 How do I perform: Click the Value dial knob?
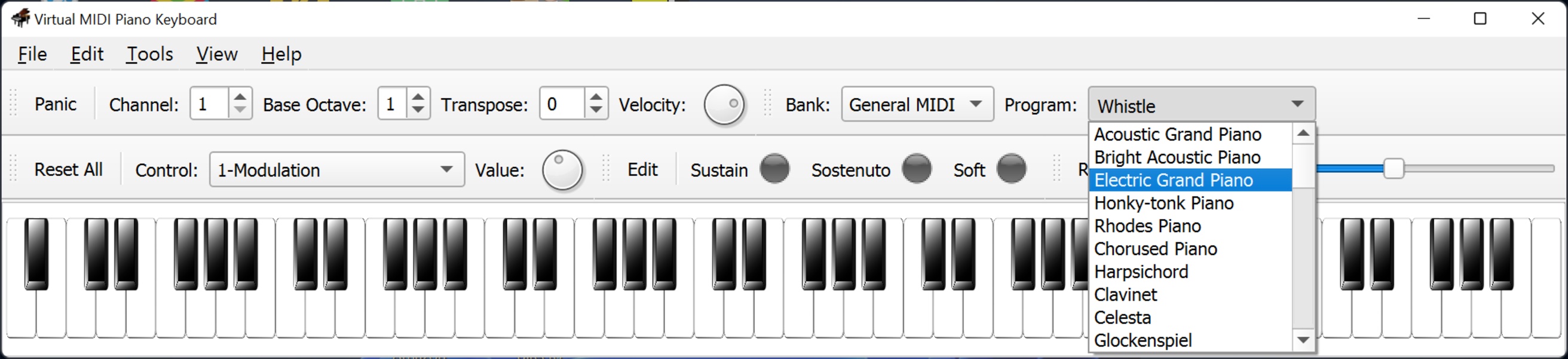click(562, 170)
